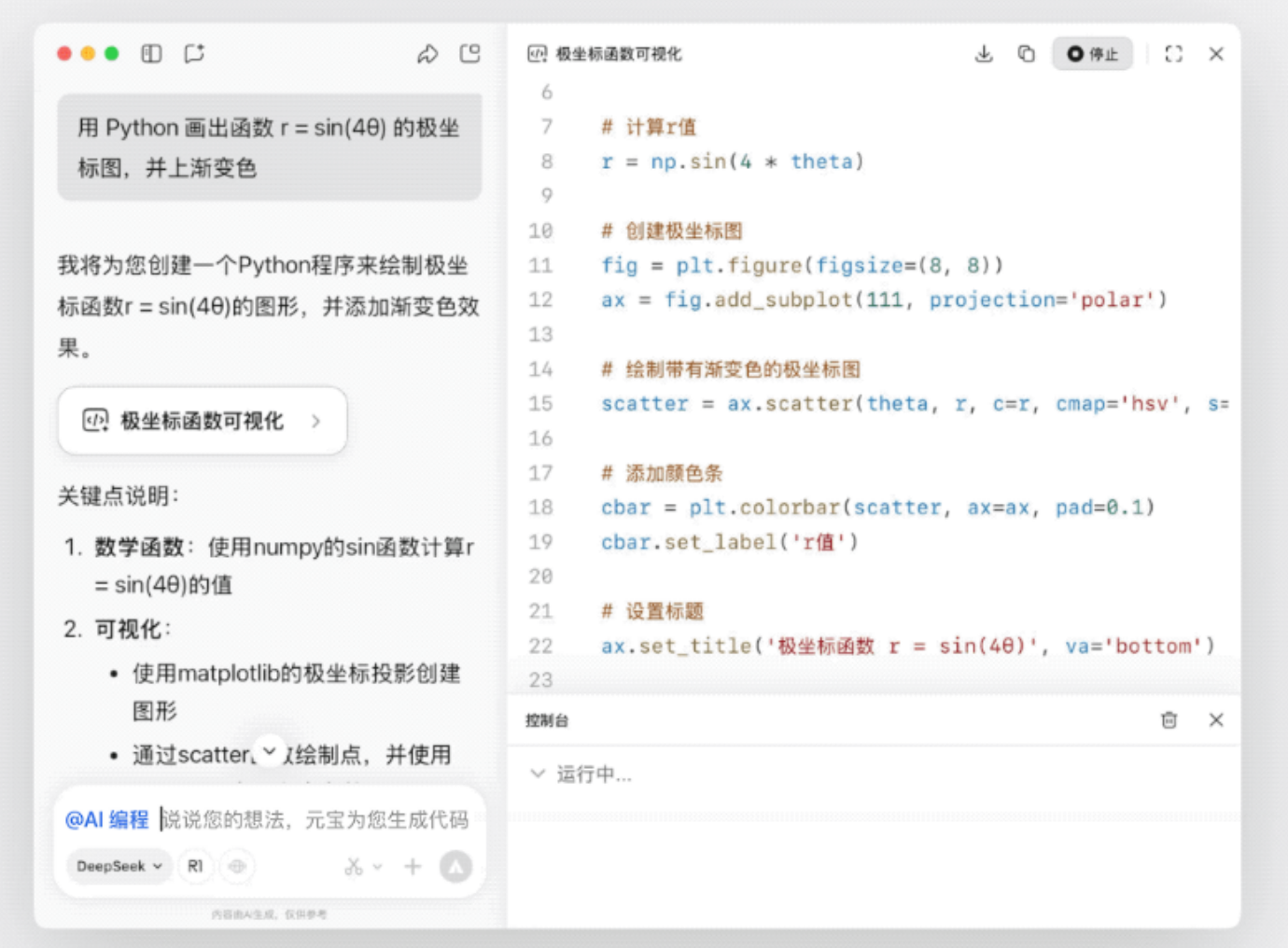Open the DeepSeek model dropdown
The height and width of the screenshot is (948, 1288).
tap(119, 867)
